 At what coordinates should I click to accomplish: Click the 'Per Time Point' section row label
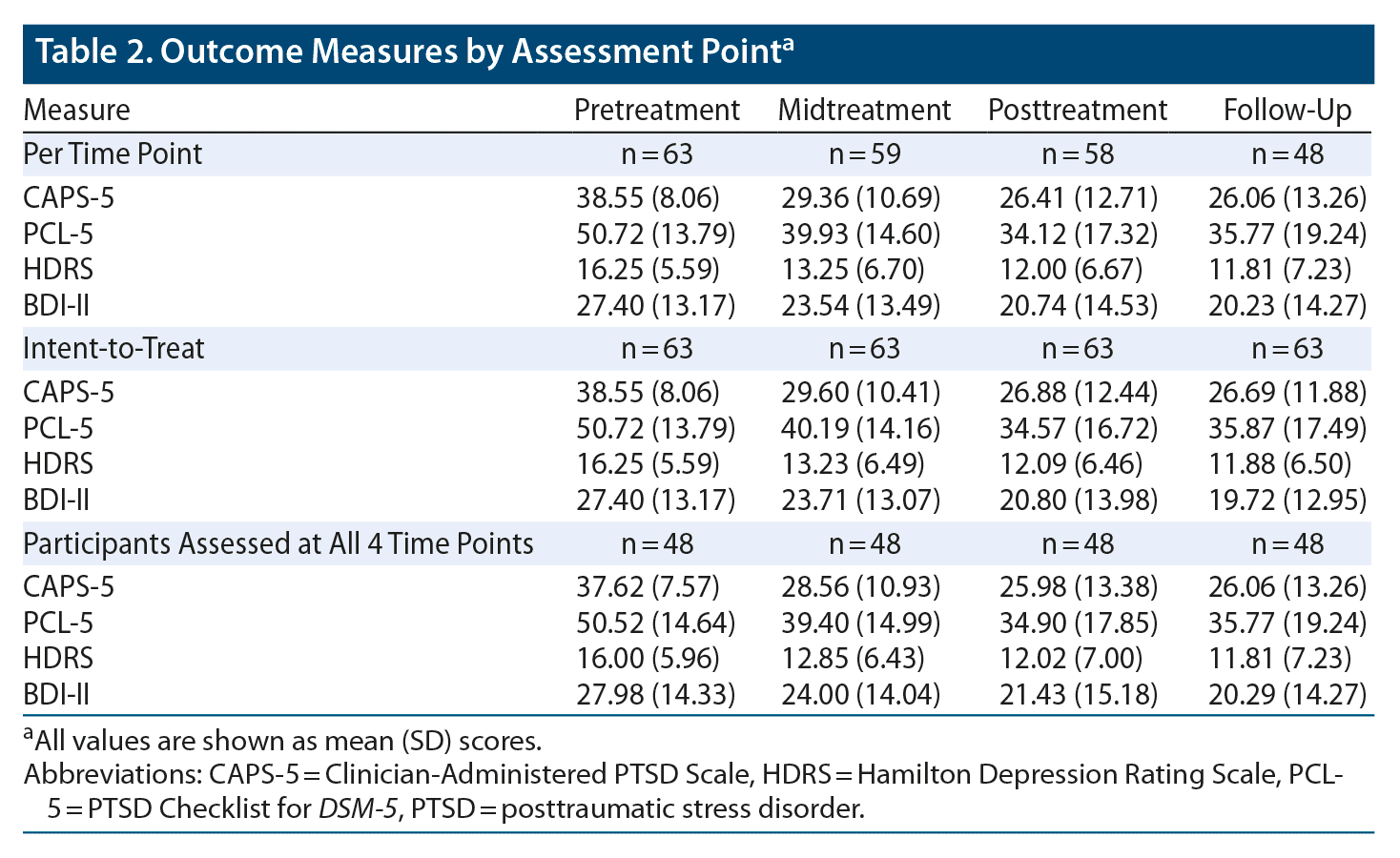(x=113, y=154)
